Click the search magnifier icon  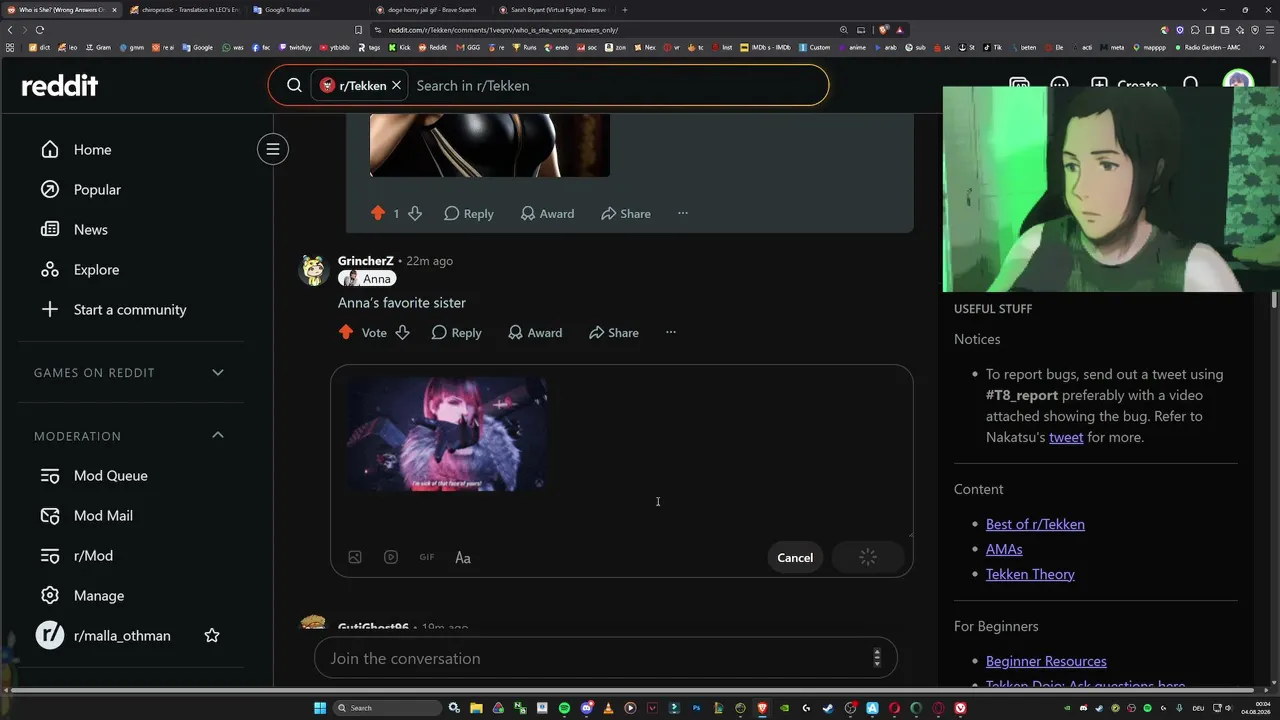click(x=294, y=86)
